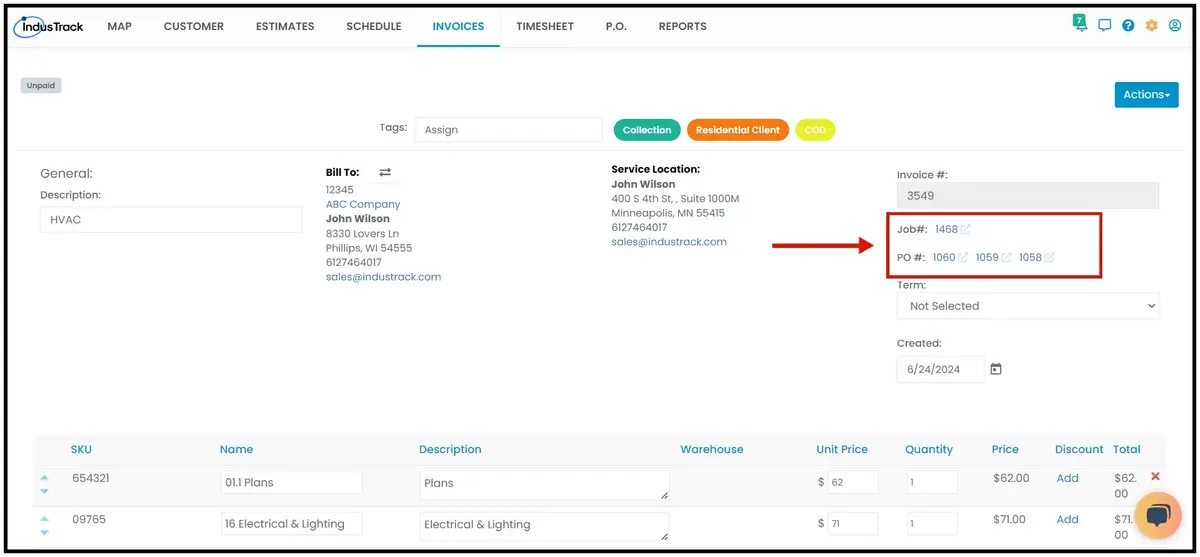This screenshot has width=1200, height=557.
Task: Open the ABC Company link
Action: coord(363,204)
